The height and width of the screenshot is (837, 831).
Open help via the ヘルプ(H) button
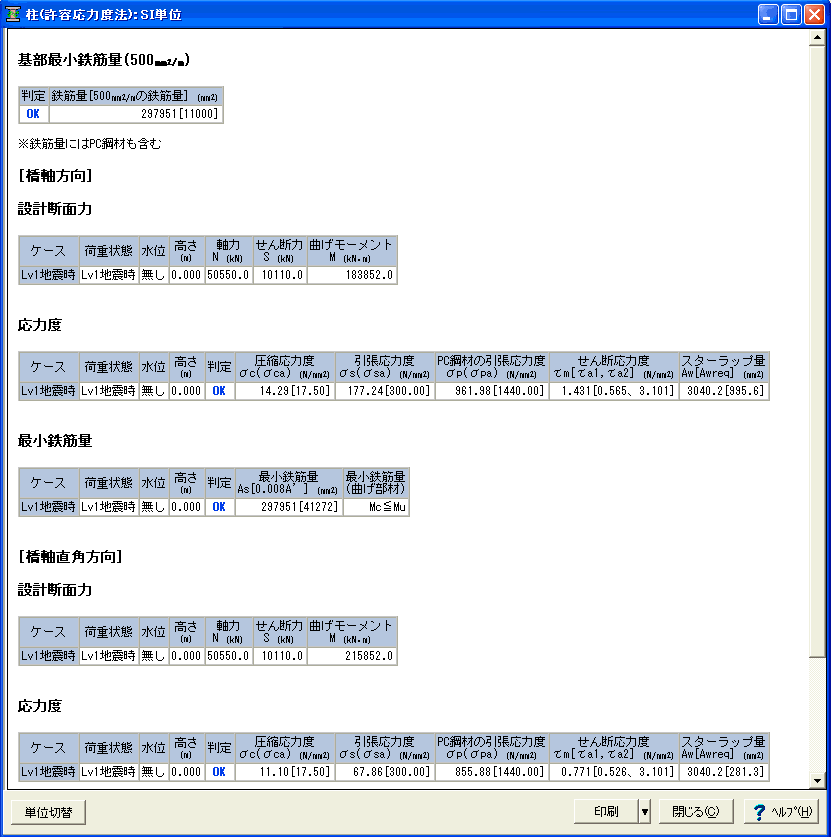click(782, 812)
